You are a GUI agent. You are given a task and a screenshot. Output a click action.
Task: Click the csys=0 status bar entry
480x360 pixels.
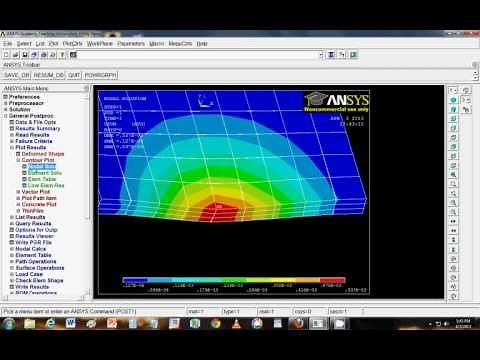click(303, 311)
